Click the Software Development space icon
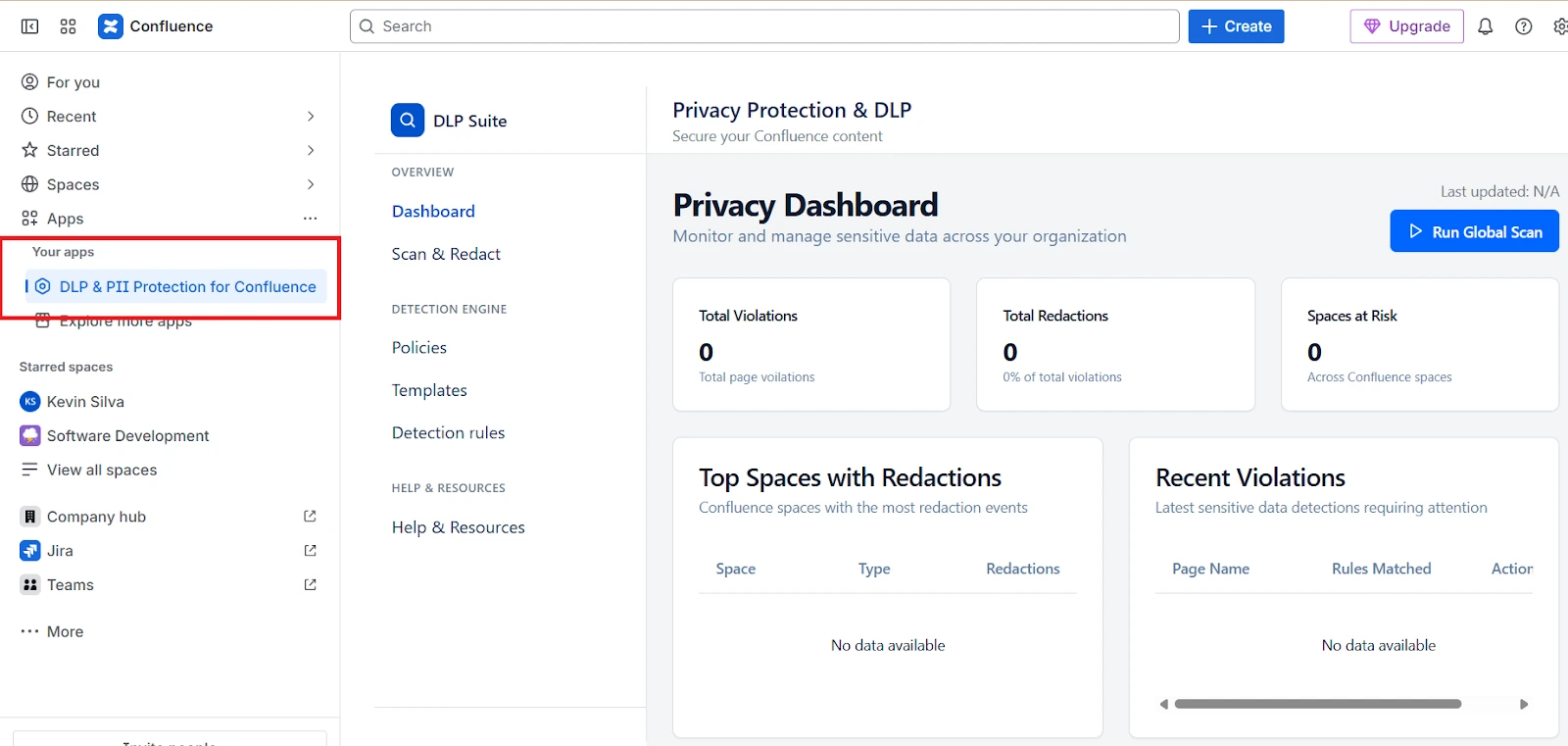Screen dimensions: 1568x746 (30, 435)
